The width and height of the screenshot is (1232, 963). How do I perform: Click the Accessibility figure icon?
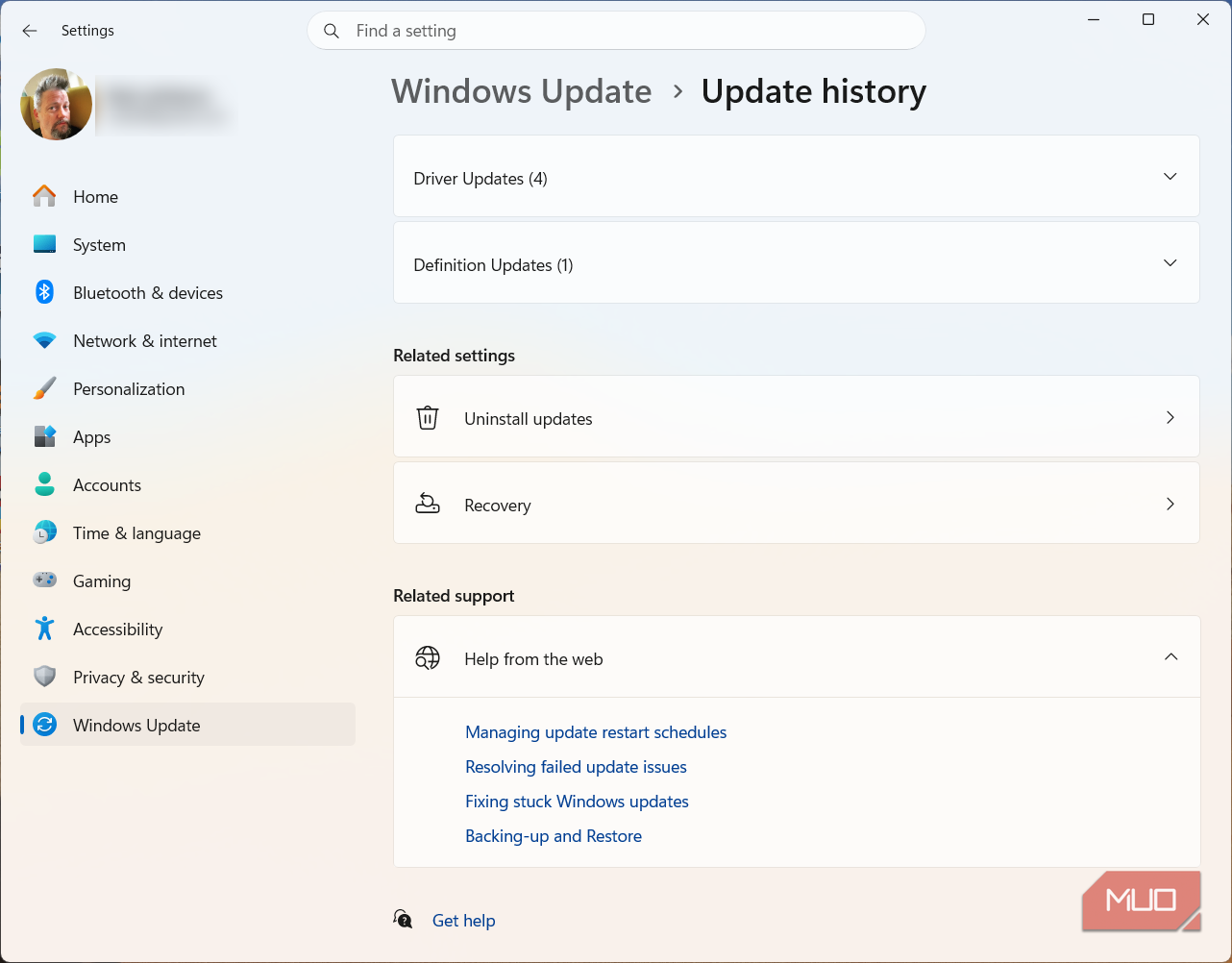click(44, 629)
